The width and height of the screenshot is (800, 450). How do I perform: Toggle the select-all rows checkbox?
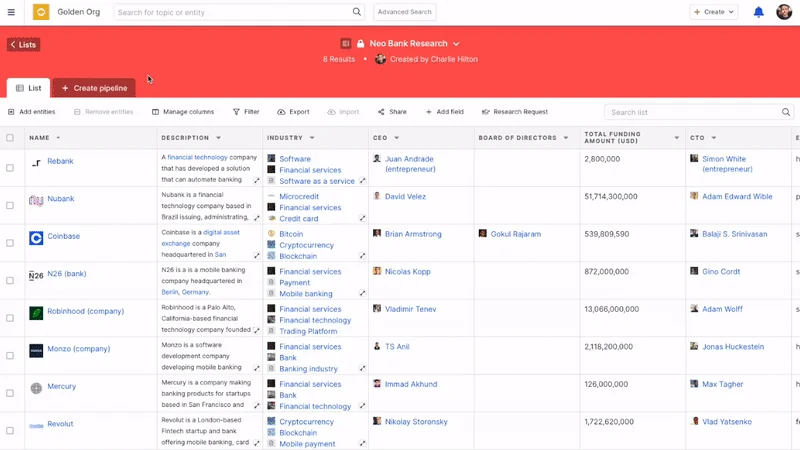coord(10,138)
